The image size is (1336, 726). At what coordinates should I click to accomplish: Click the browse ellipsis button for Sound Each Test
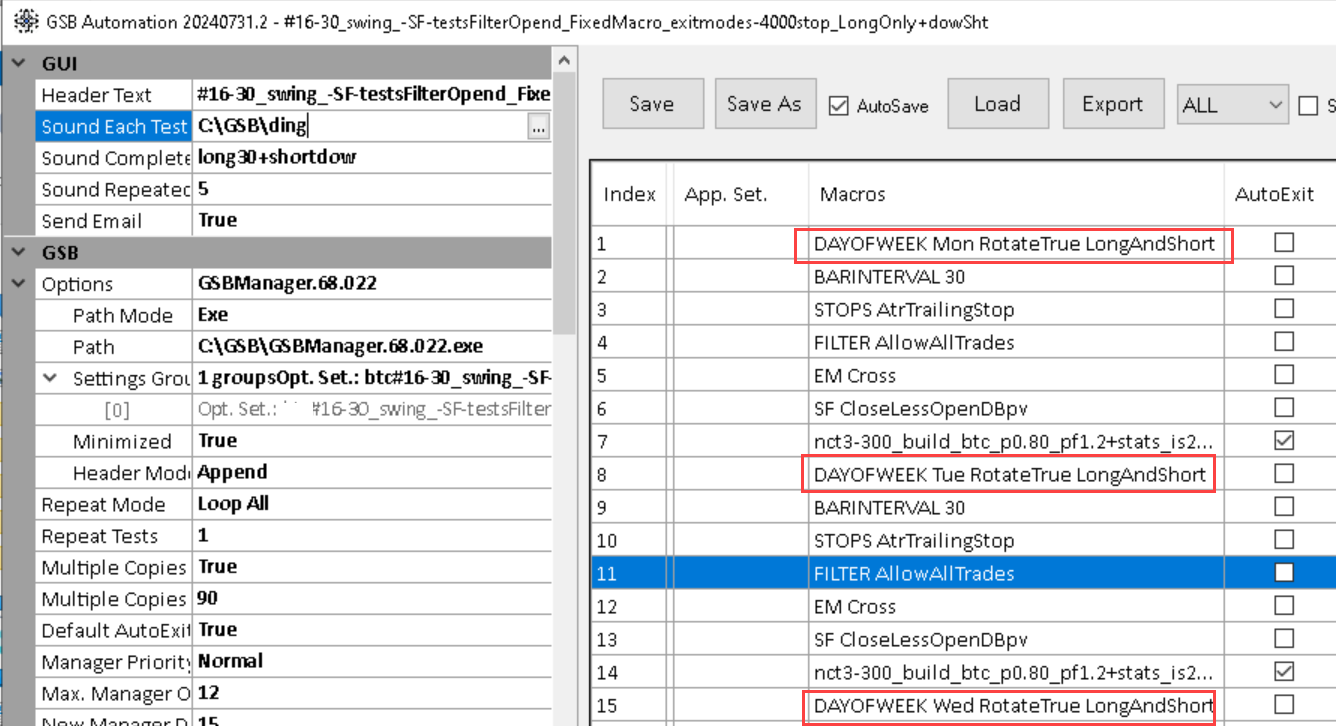[x=539, y=127]
